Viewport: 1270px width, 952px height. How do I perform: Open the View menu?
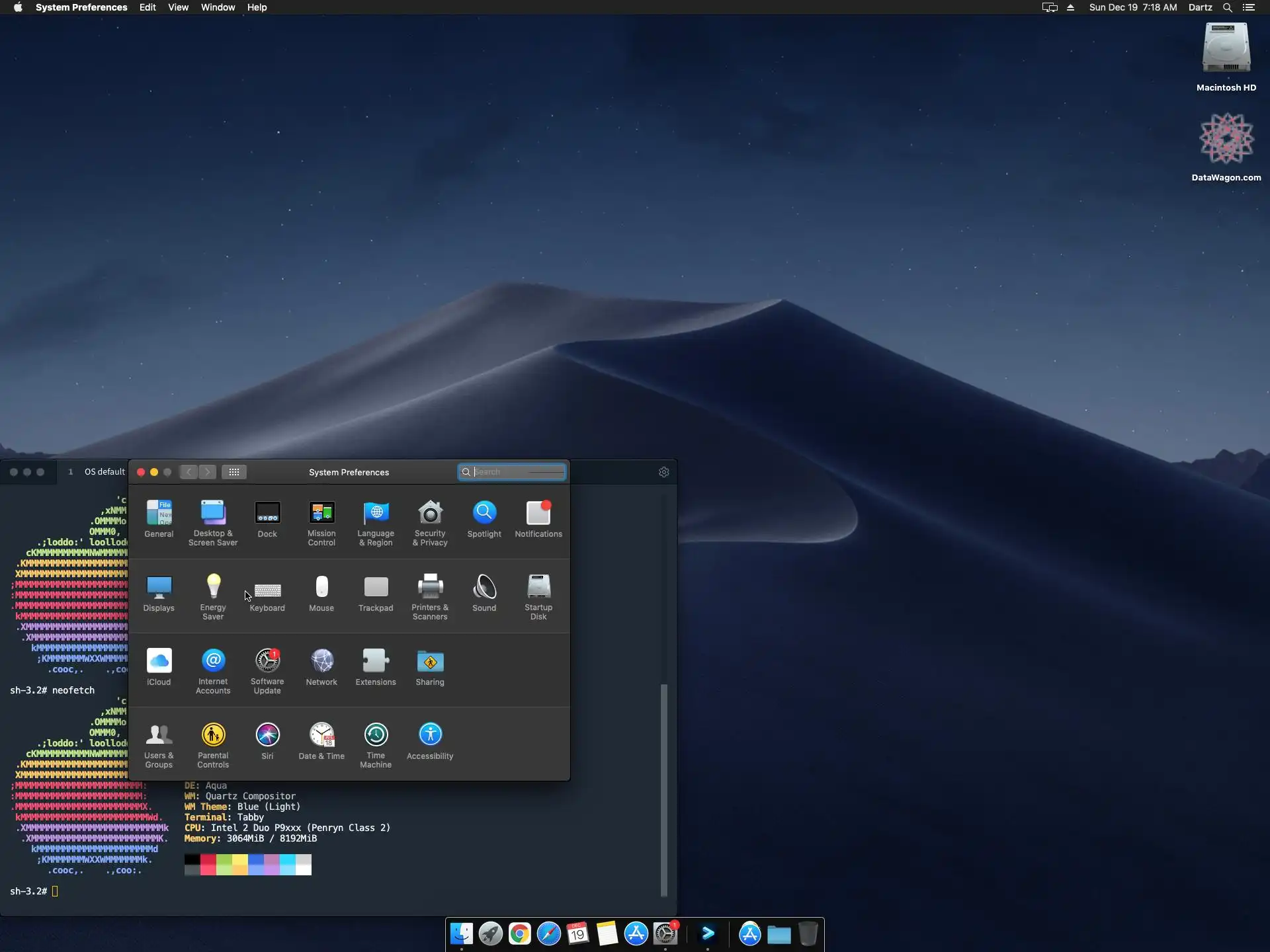coord(178,7)
